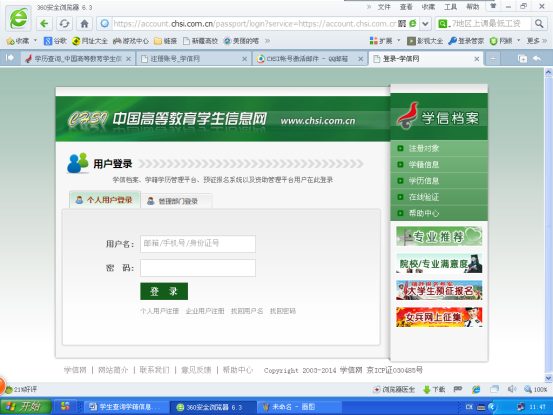Screen dimensions: 553x415
Task: Open the zoom level 100% control
Action: click(536, 389)
